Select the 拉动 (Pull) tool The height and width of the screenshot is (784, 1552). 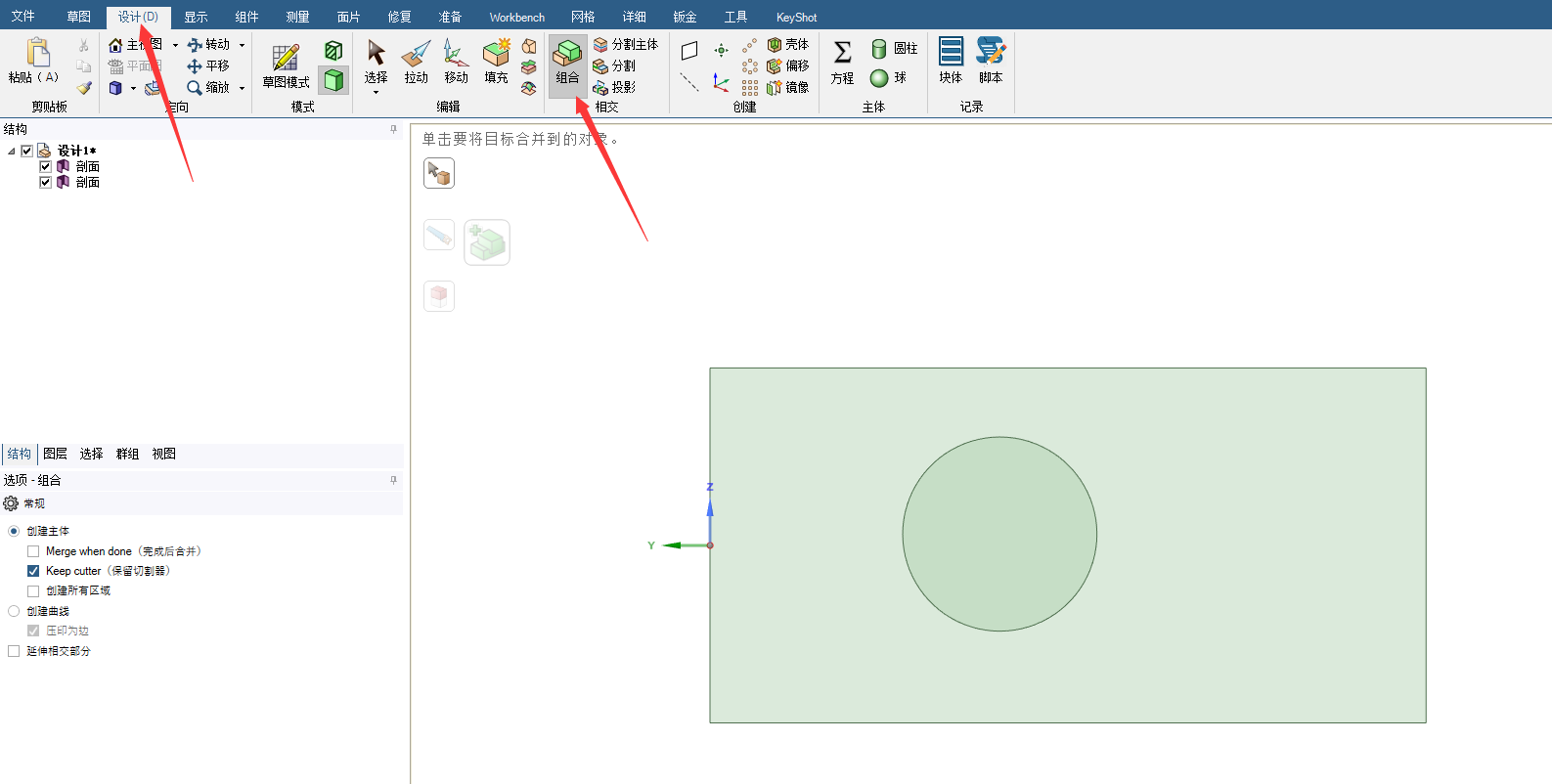(416, 61)
